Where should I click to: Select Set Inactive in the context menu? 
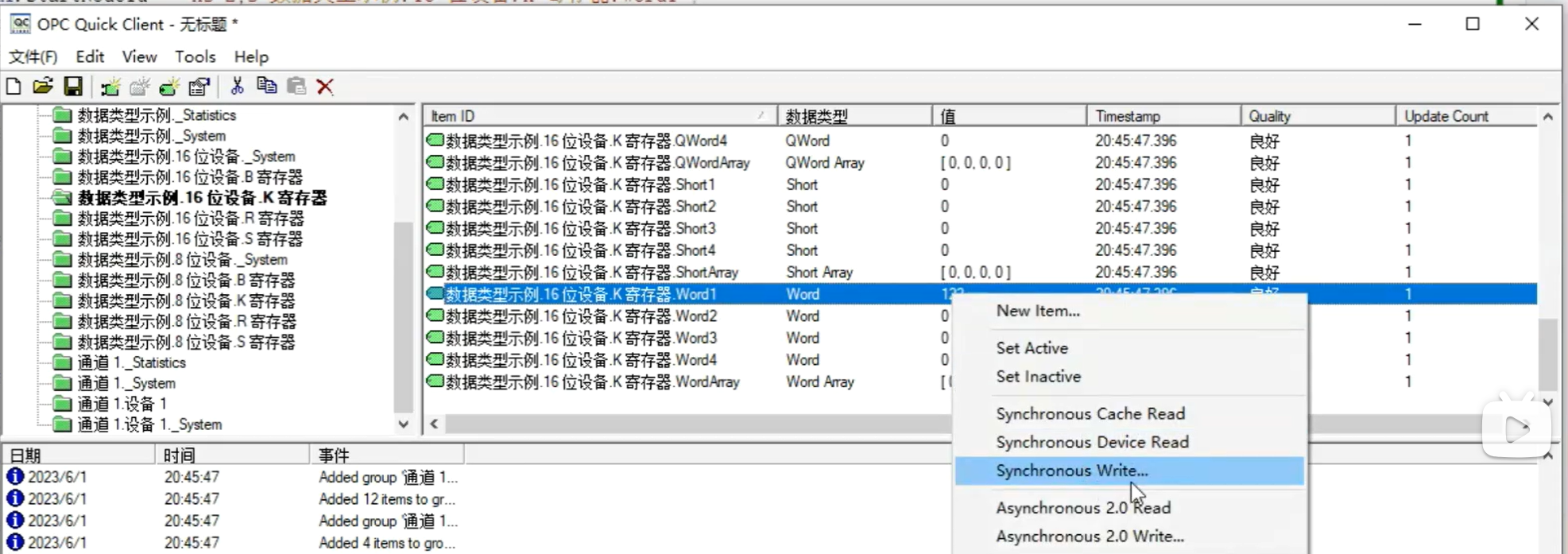pos(1038,377)
